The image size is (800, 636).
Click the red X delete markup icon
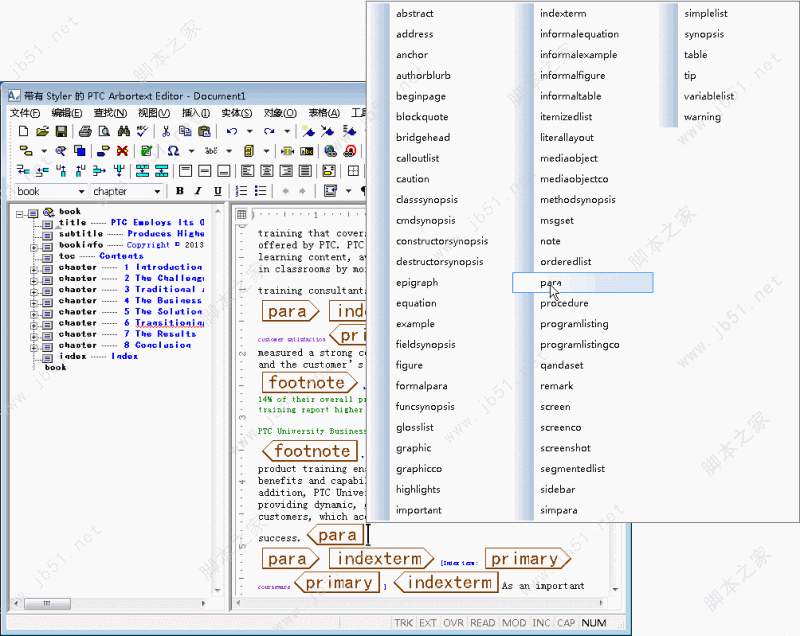[x=122, y=151]
